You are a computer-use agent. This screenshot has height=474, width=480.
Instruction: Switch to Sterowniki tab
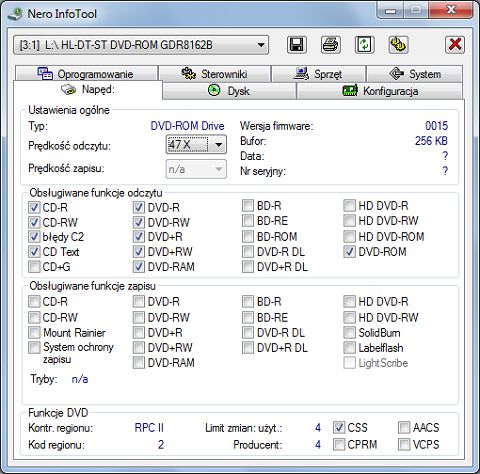click(x=214, y=74)
